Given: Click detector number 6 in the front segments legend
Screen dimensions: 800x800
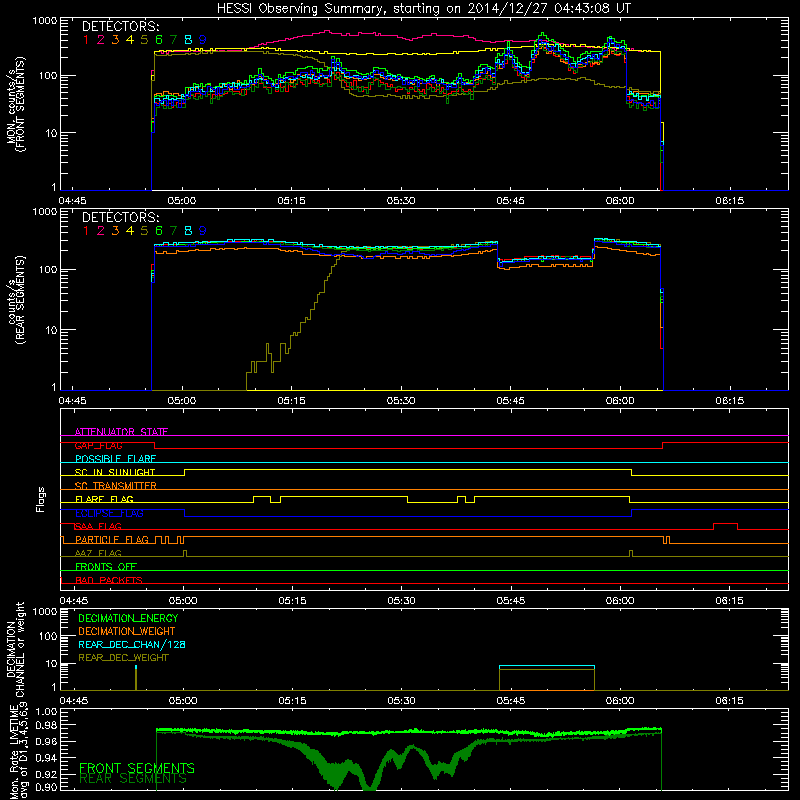Looking at the screenshot, I should [x=159, y=40].
